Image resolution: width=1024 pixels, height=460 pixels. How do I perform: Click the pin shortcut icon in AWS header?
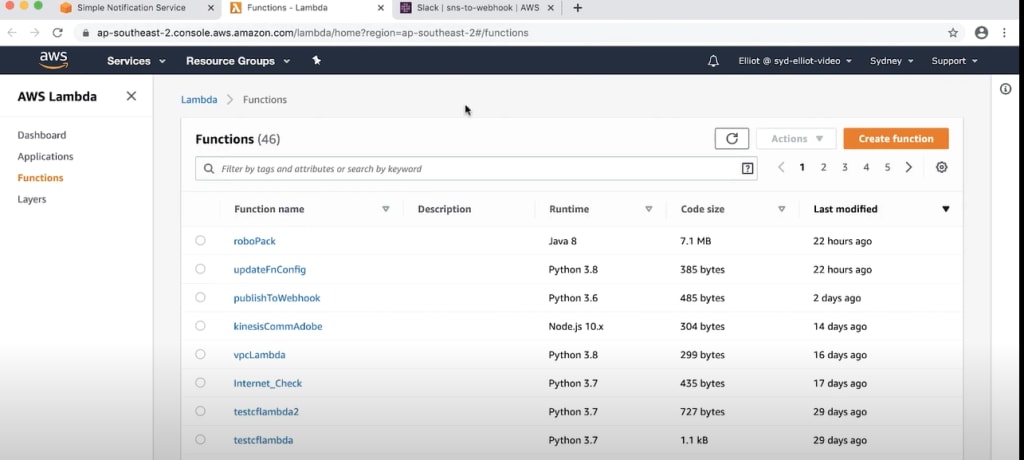(x=317, y=60)
